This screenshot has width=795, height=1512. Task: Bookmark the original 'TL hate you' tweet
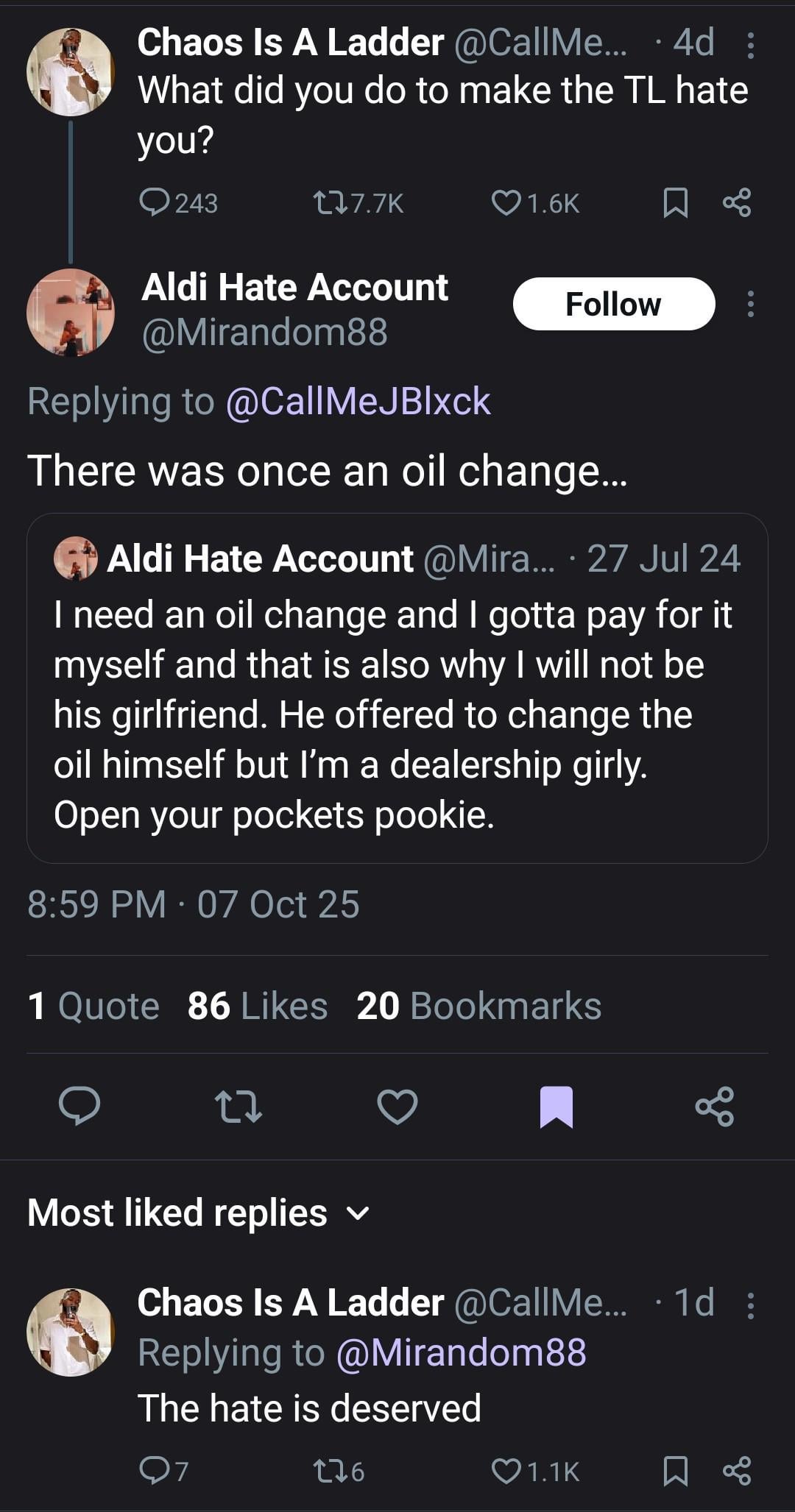675,203
